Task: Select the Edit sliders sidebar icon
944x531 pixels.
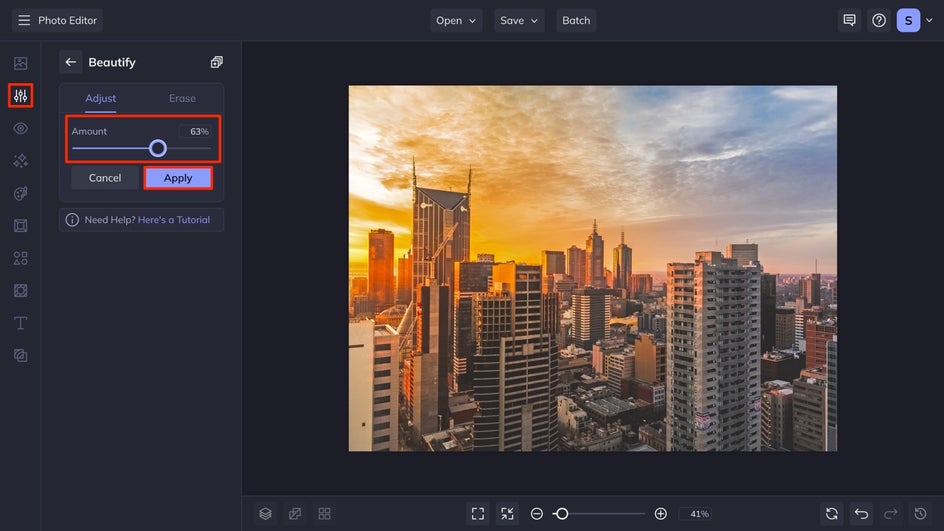Action: point(20,96)
